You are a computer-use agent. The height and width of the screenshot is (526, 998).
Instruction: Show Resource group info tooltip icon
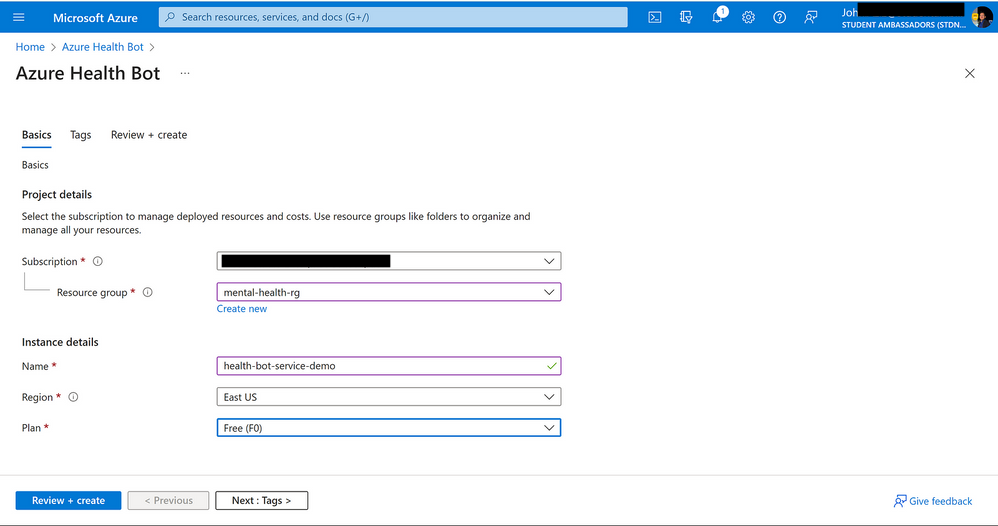(x=148, y=292)
